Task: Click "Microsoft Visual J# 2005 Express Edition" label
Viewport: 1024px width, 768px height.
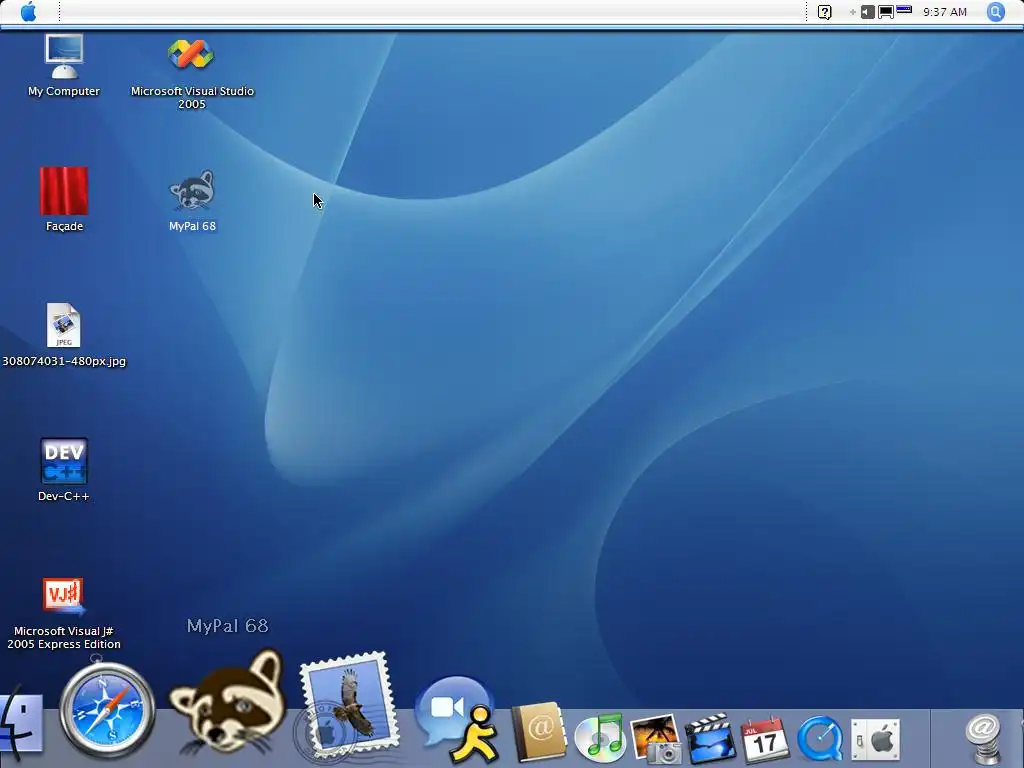Action: (x=63, y=637)
